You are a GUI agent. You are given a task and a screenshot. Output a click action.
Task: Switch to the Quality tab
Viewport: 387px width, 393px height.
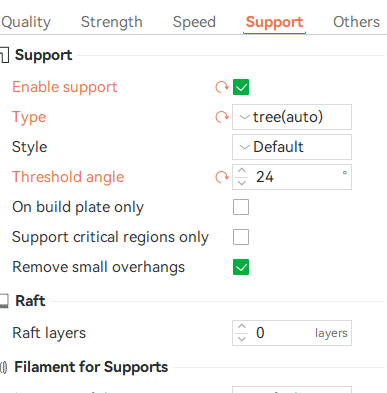click(x=26, y=22)
